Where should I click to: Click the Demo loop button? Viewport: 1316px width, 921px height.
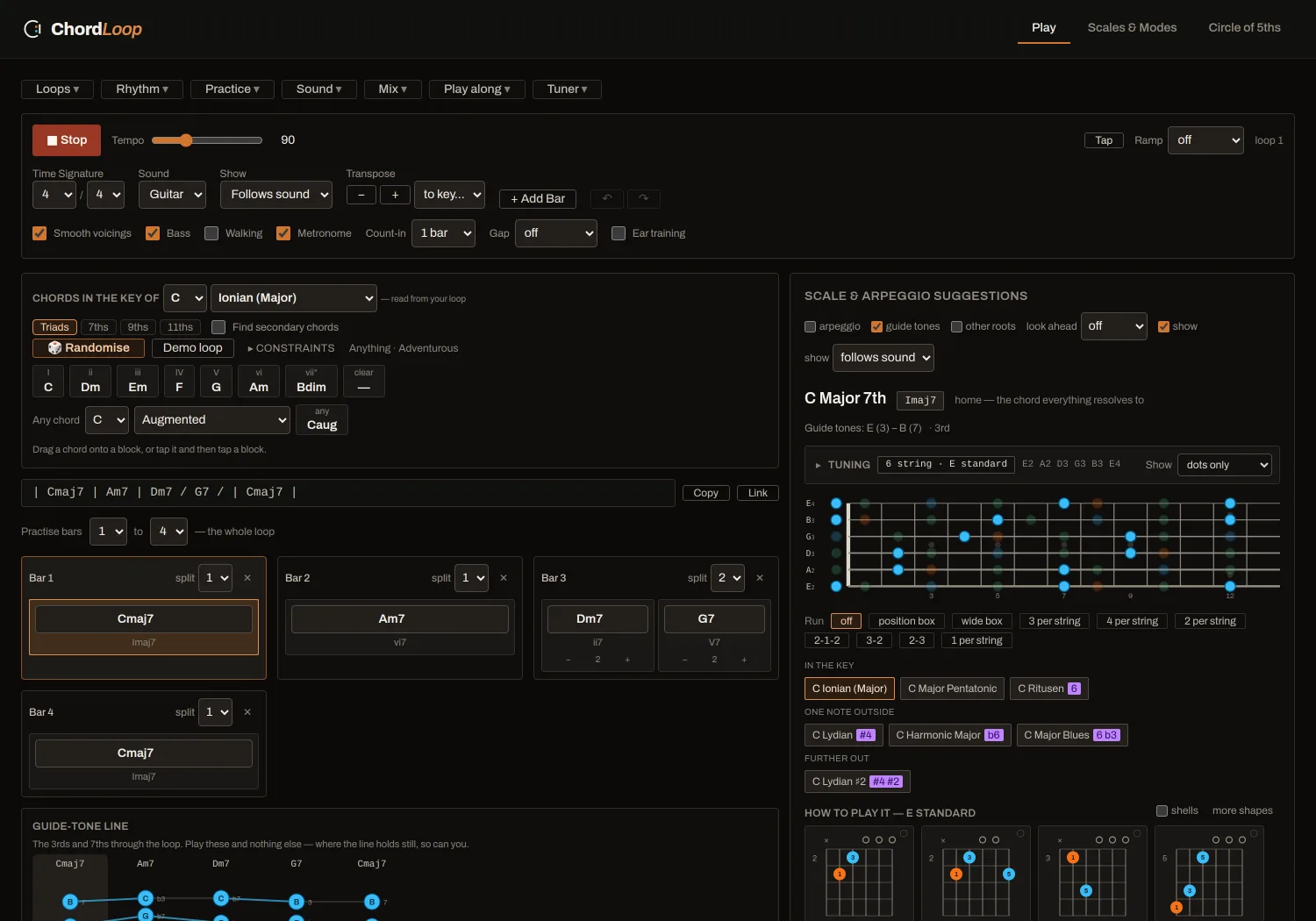pos(193,348)
